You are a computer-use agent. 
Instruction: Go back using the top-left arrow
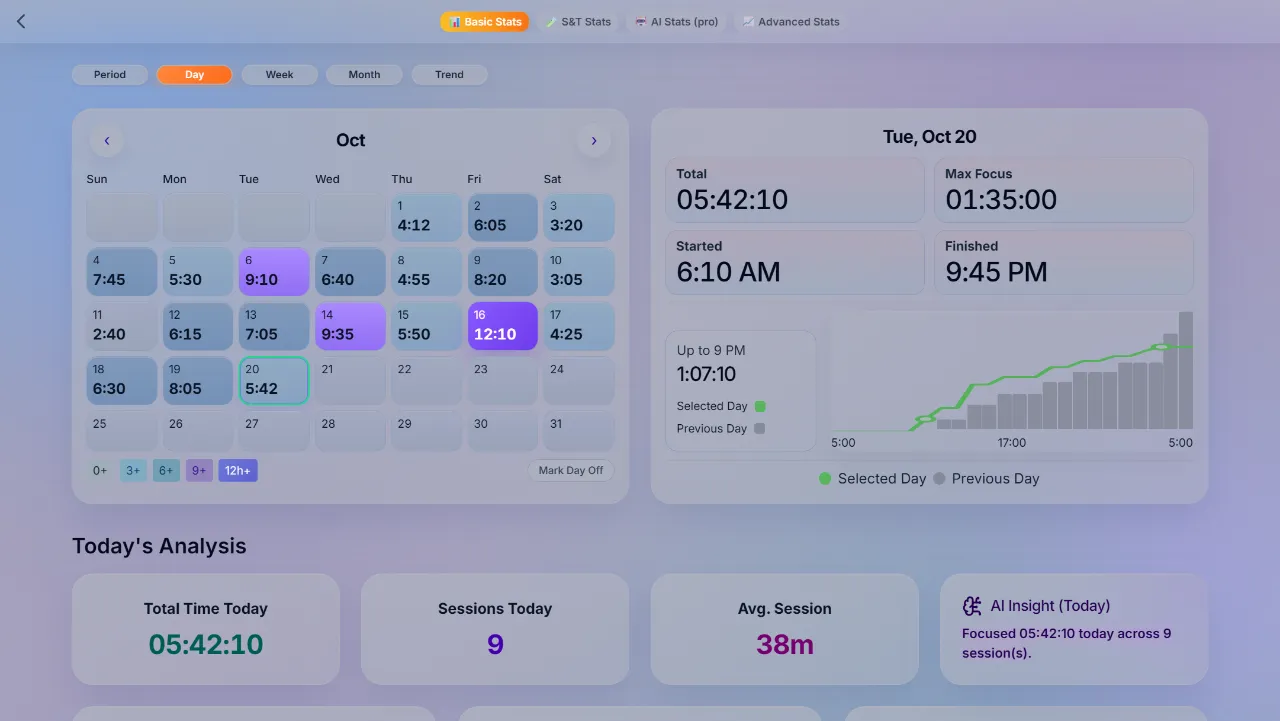(21, 21)
